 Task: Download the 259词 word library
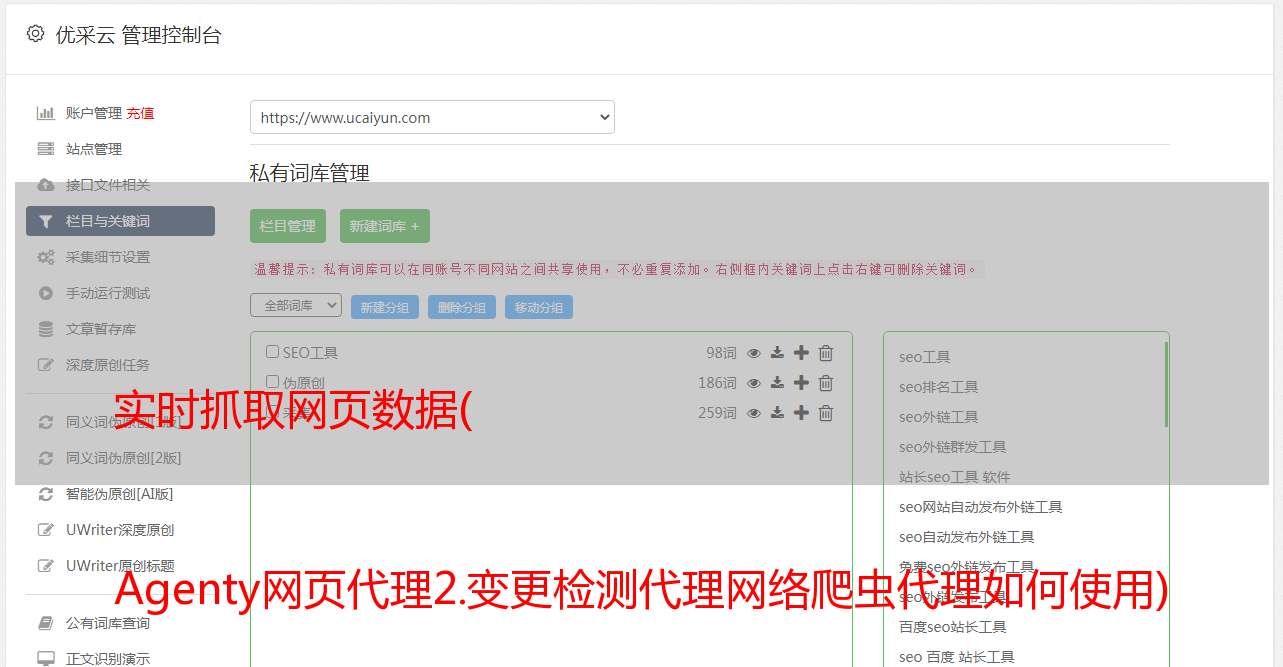pos(777,413)
